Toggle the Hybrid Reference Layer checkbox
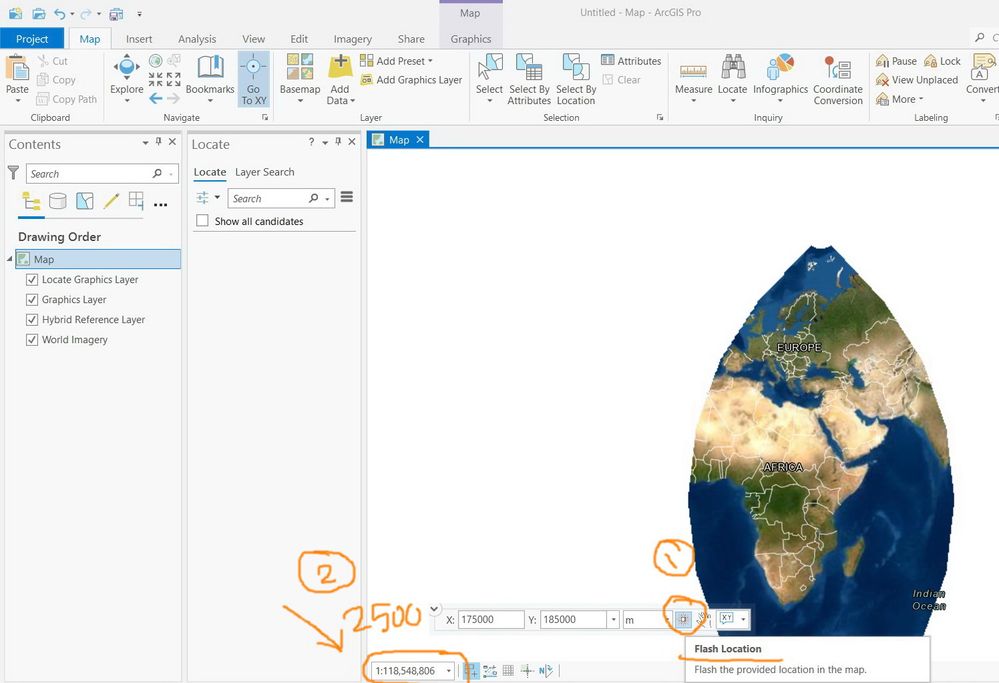 point(32,320)
